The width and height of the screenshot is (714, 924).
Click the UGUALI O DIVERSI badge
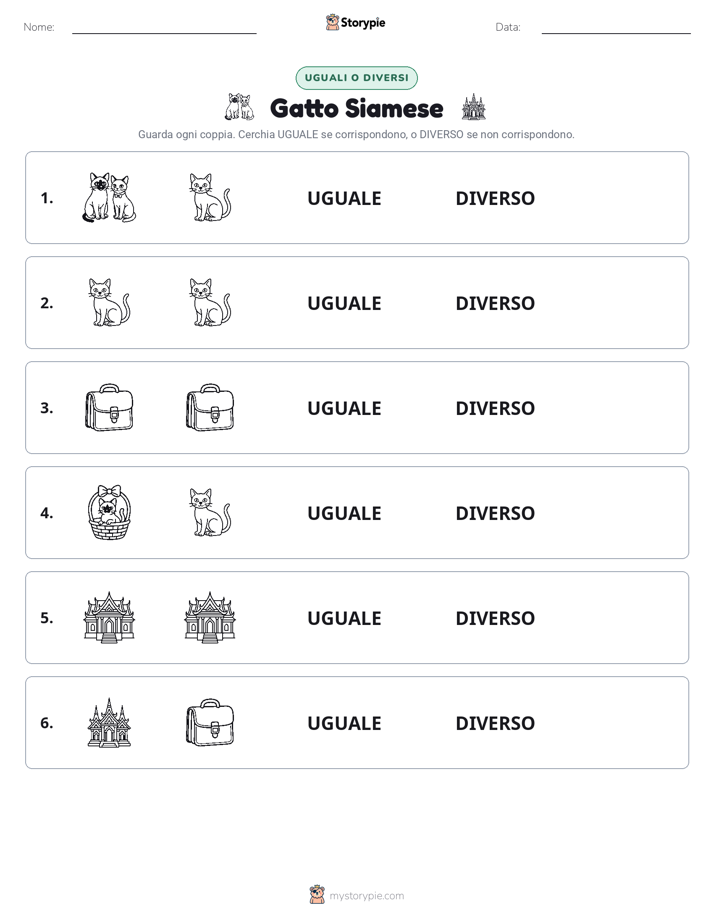[356, 78]
